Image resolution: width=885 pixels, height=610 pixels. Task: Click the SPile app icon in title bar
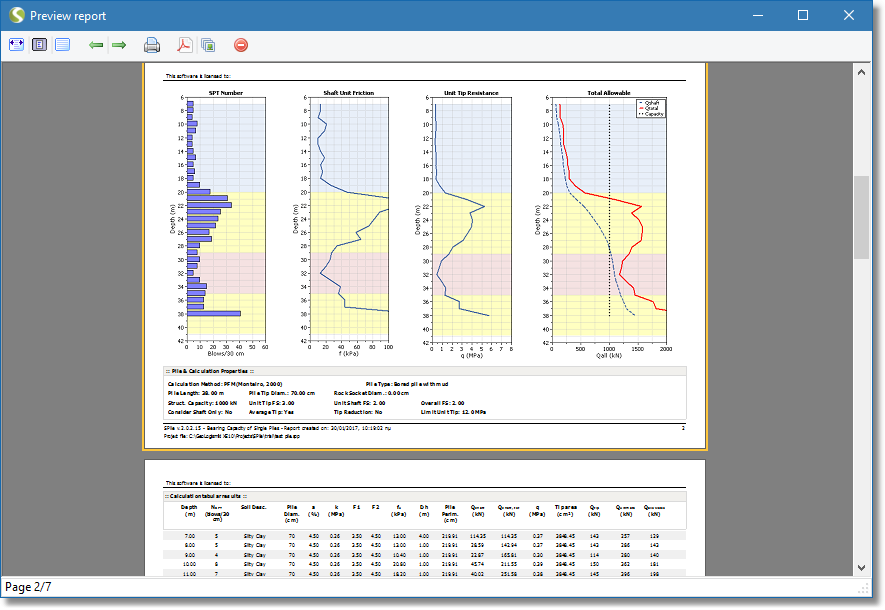tap(17, 16)
